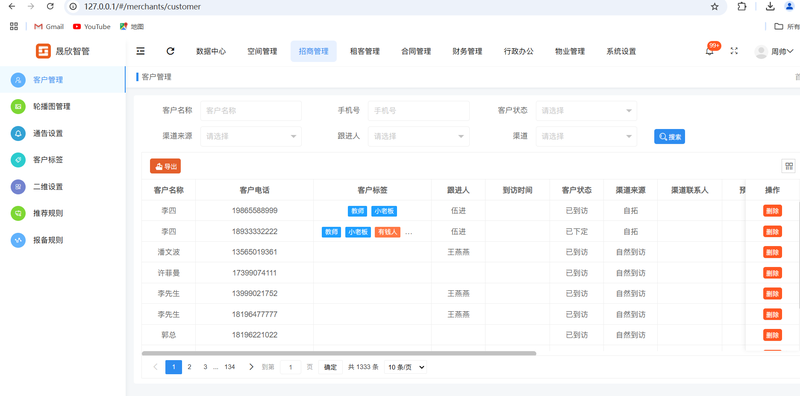Open the apps grid in bookmarks bar
Screen dimensions: 800x396
pos(14,27)
